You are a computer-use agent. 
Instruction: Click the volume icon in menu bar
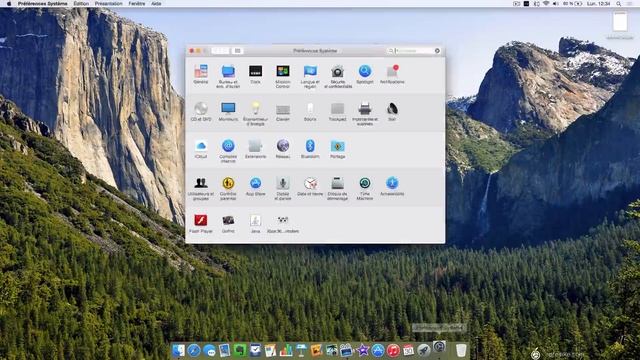[x=556, y=4]
